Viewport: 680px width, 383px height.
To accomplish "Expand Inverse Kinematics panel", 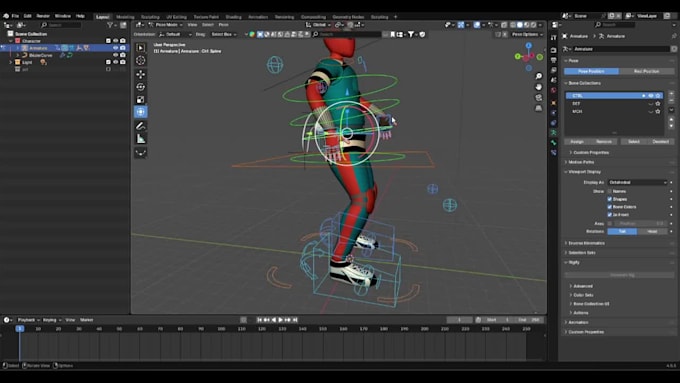I will point(586,243).
